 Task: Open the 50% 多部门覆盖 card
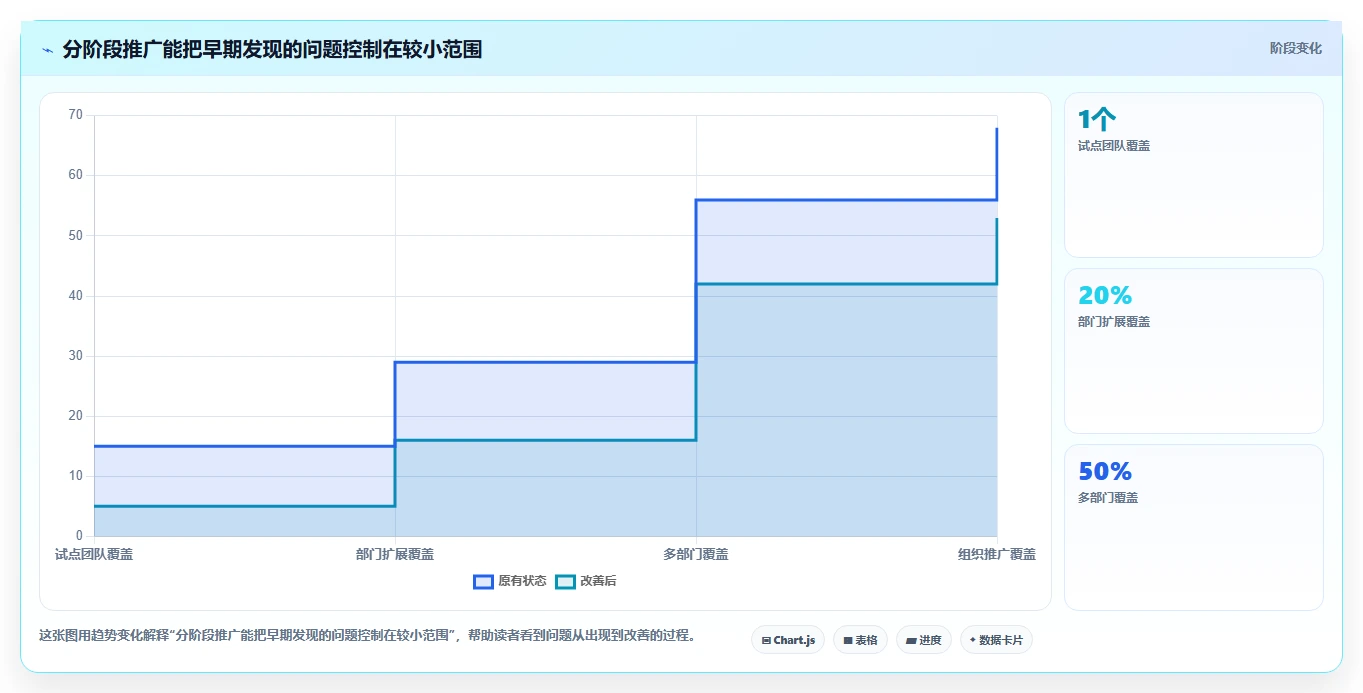click(x=1194, y=527)
